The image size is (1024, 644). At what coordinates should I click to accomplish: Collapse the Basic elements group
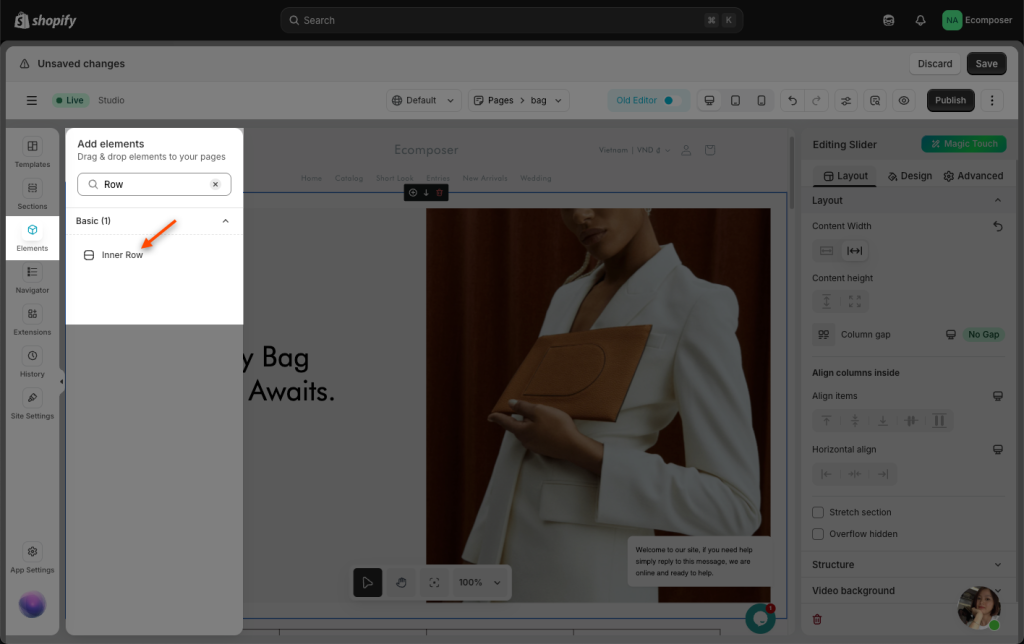tap(225, 221)
